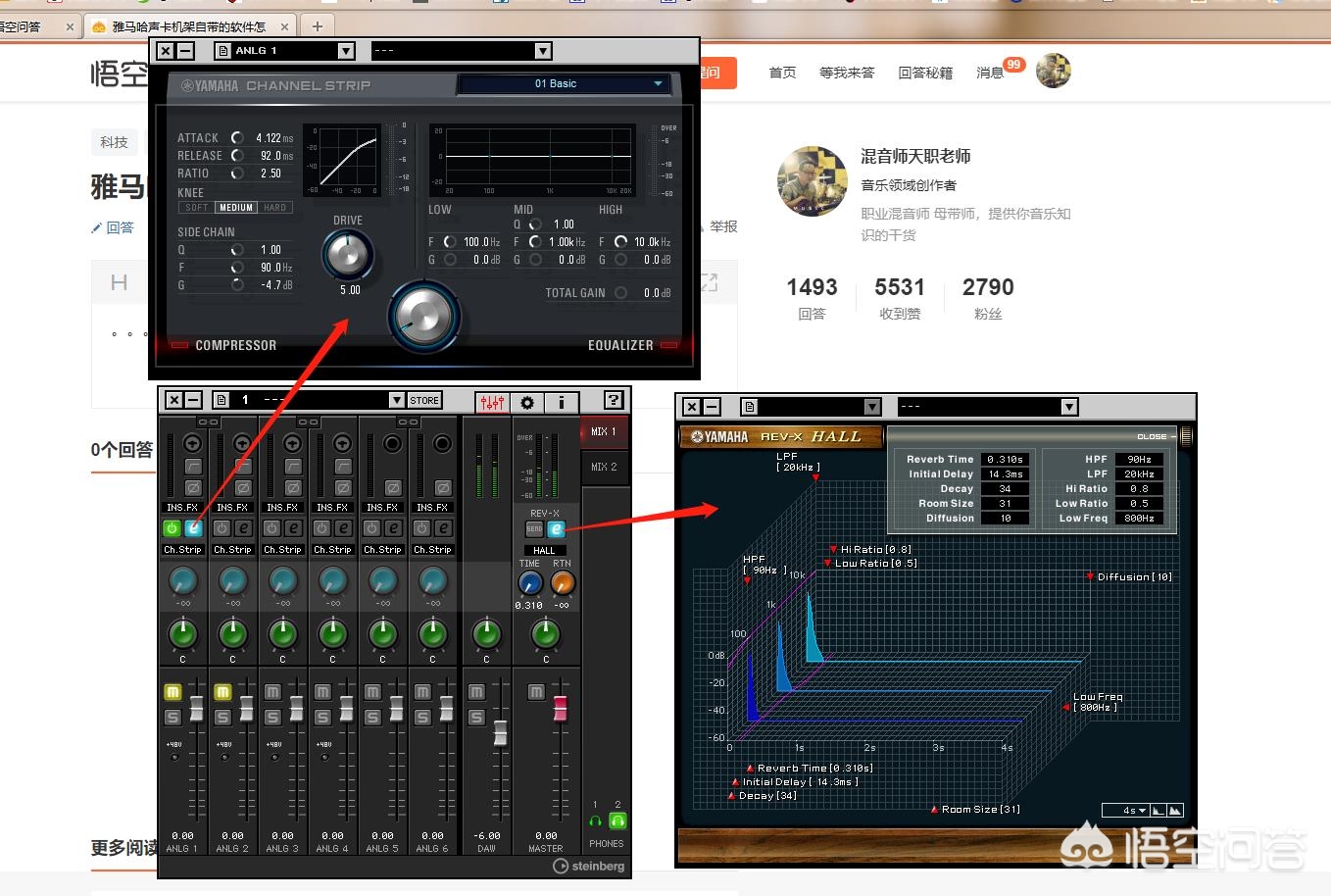Solo the ANLG 1 channel
Image resolution: width=1331 pixels, height=896 pixels.
click(x=173, y=718)
